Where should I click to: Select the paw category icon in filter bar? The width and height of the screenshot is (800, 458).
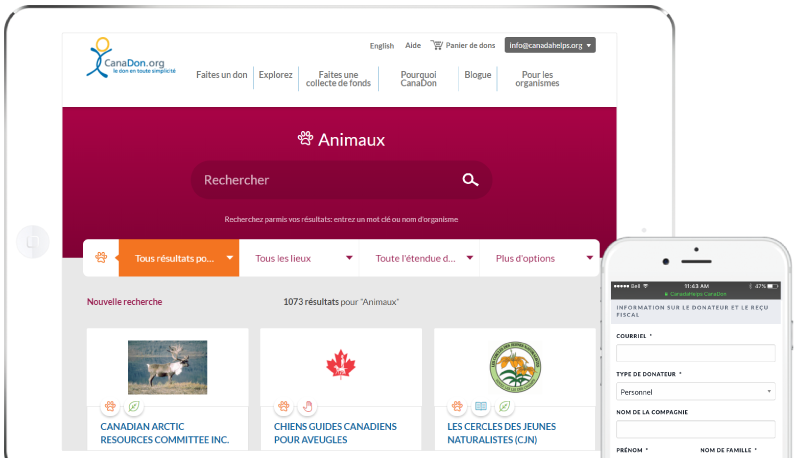(x=101, y=258)
